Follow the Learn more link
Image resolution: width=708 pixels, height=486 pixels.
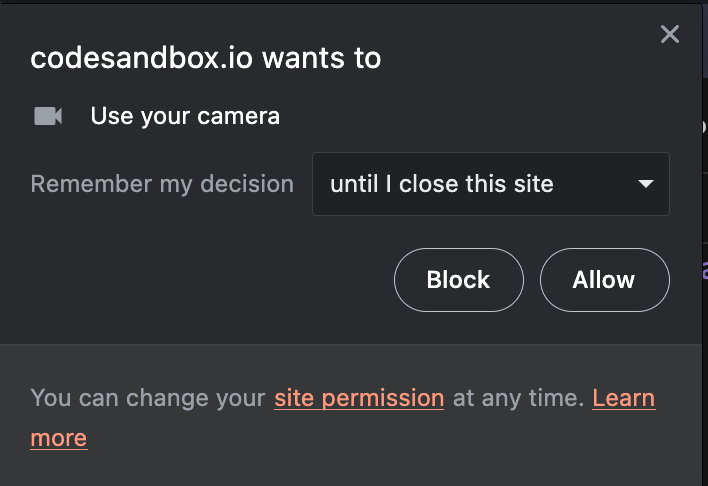pos(623,398)
